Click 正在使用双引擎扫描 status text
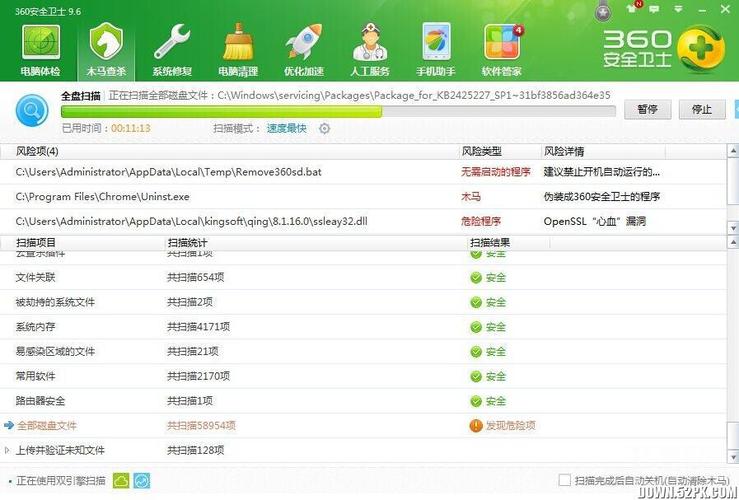739x500 pixels. click(x=61, y=481)
